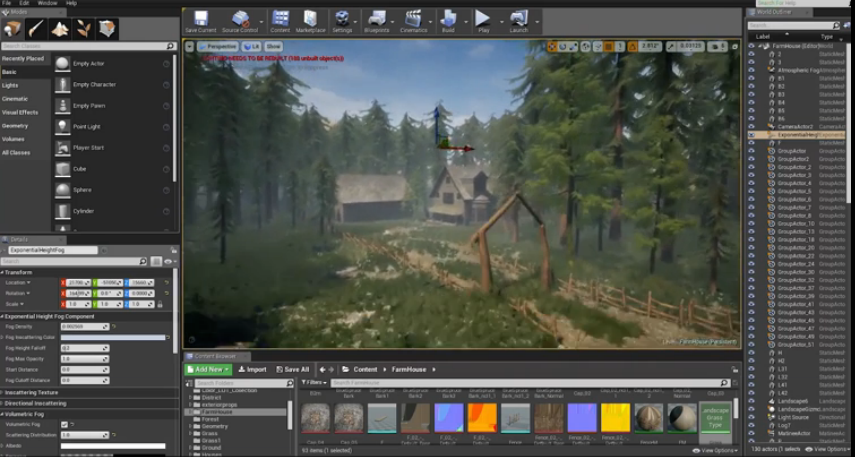This screenshot has width=855, height=457.
Task: Click Search Classes input field
Action: (x=88, y=46)
